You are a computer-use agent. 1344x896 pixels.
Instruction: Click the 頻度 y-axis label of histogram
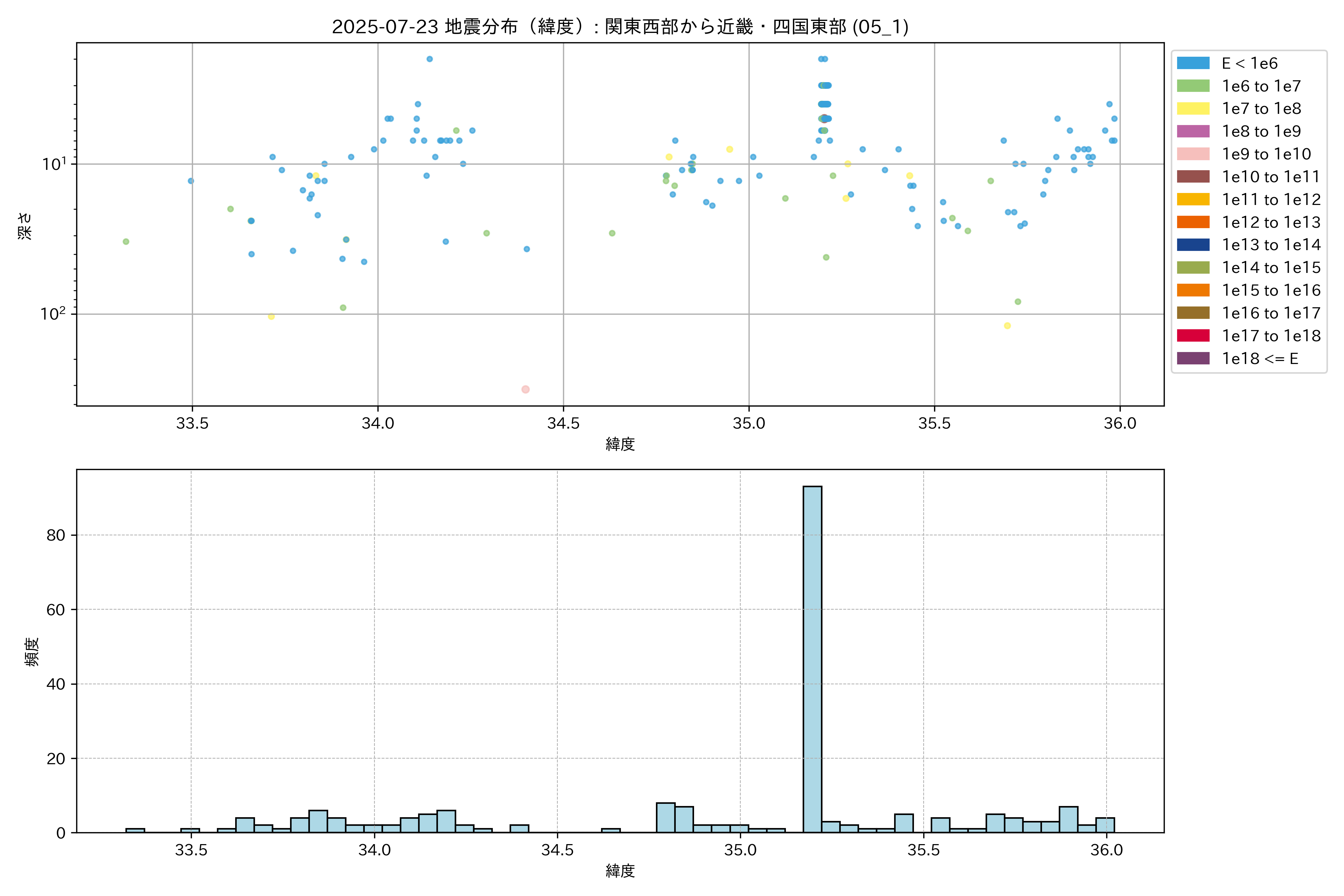(32, 651)
